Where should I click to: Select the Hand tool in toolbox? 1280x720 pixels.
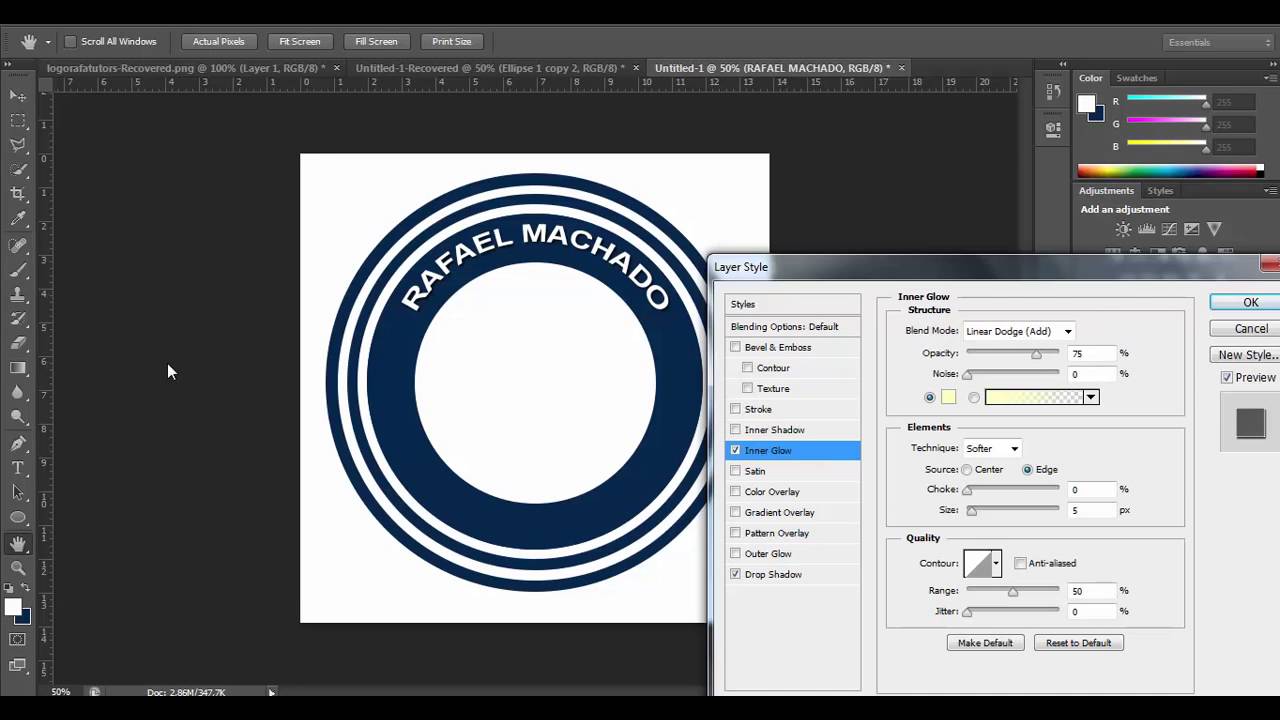tap(18, 544)
